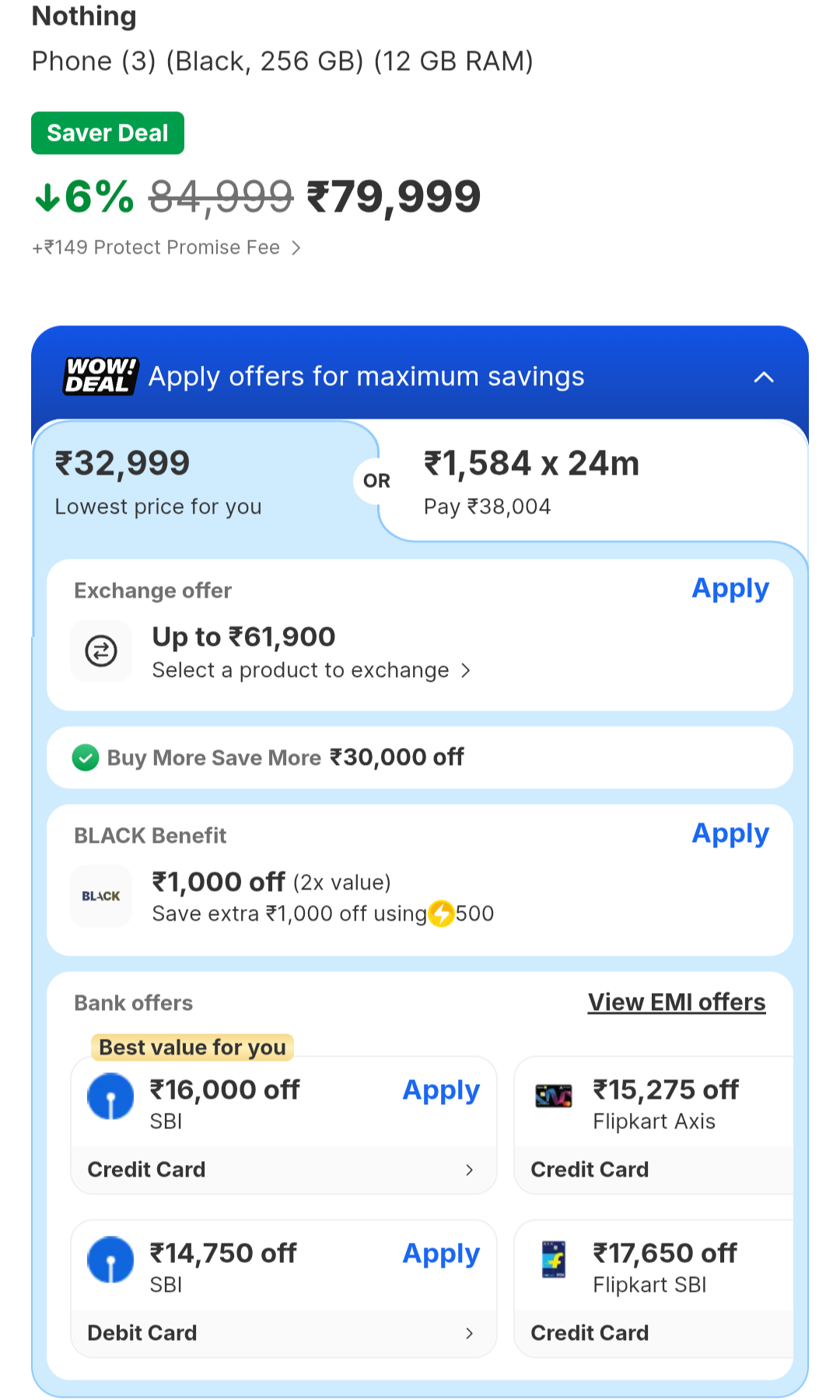Viewport: 840px width, 1400px height.
Task: Tap the BLACK membership logo
Action: (x=101, y=896)
